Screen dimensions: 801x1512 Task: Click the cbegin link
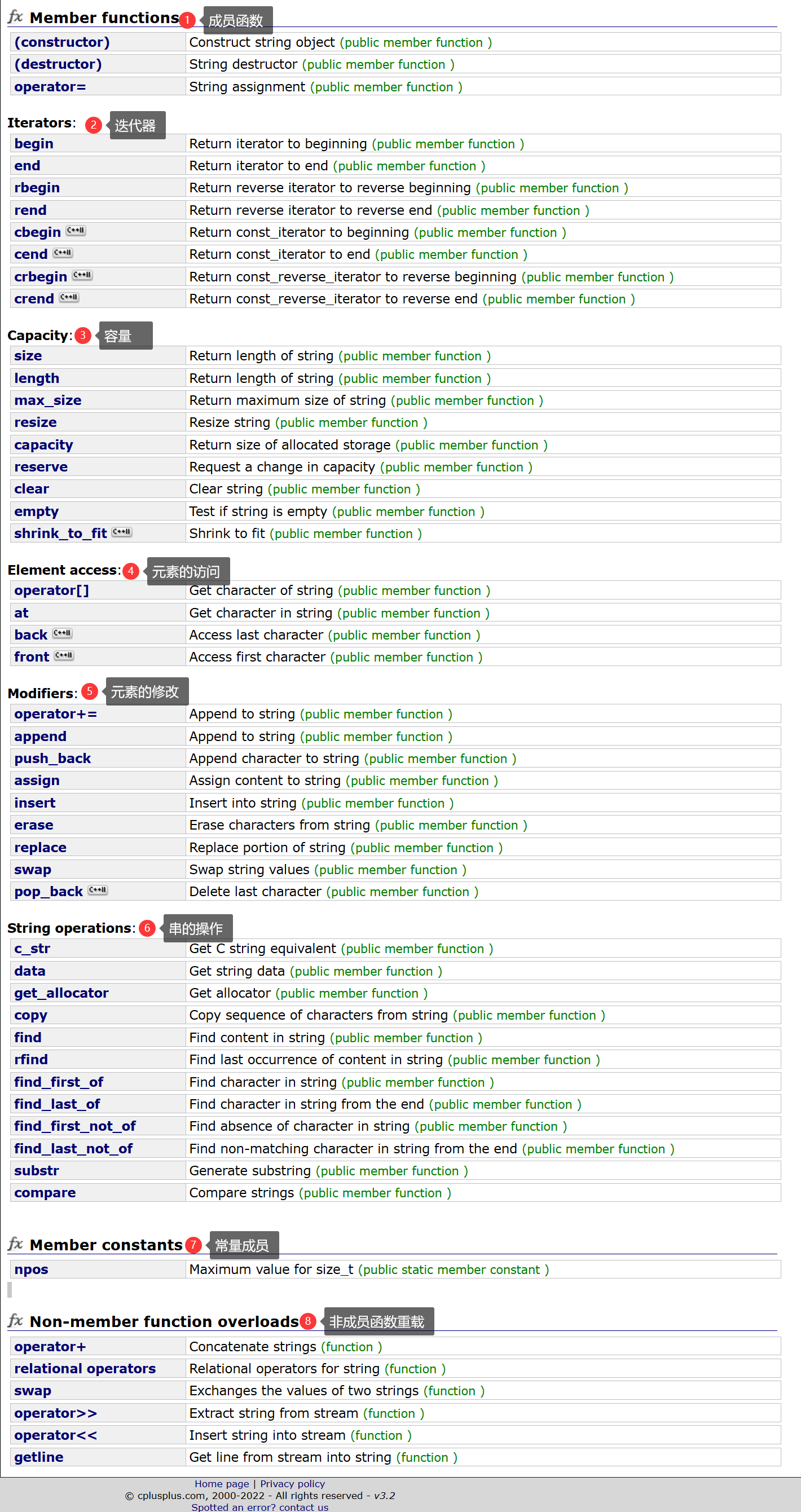(38, 232)
